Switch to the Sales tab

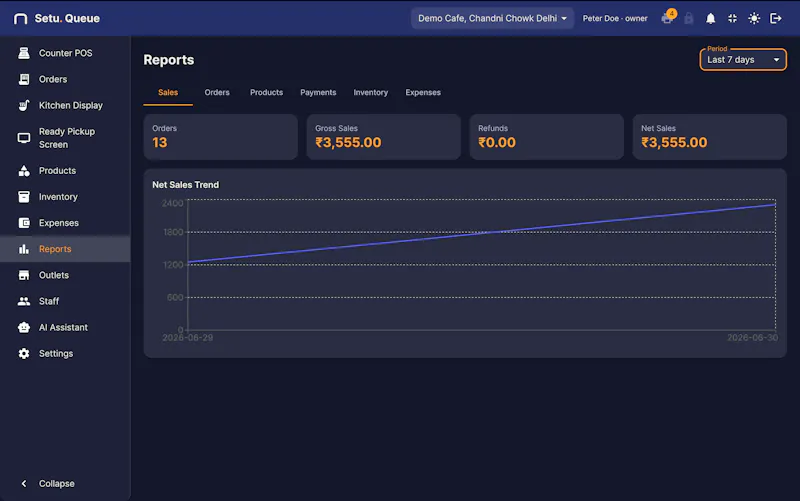coord(168,92)
